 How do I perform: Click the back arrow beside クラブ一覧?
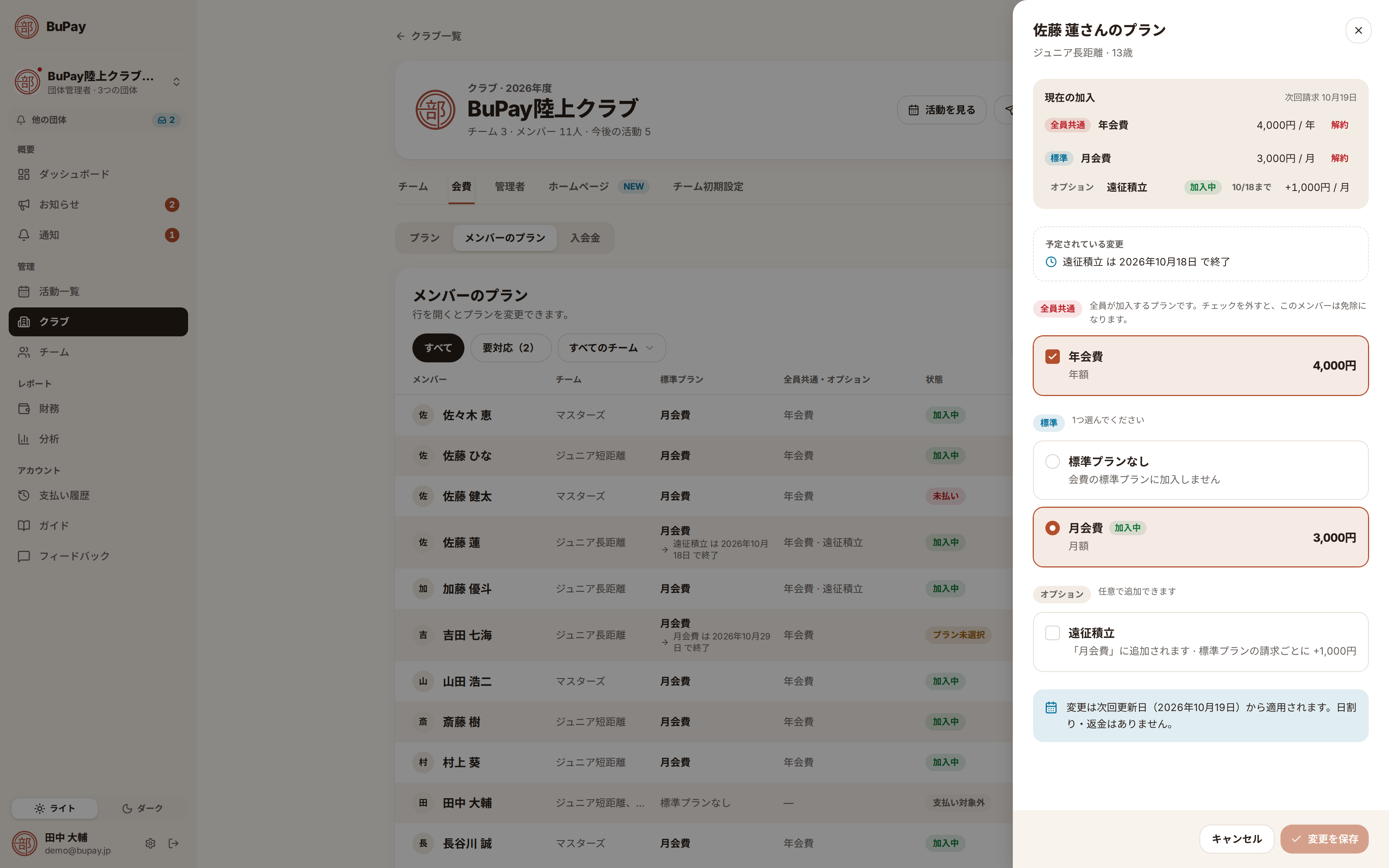401,36
